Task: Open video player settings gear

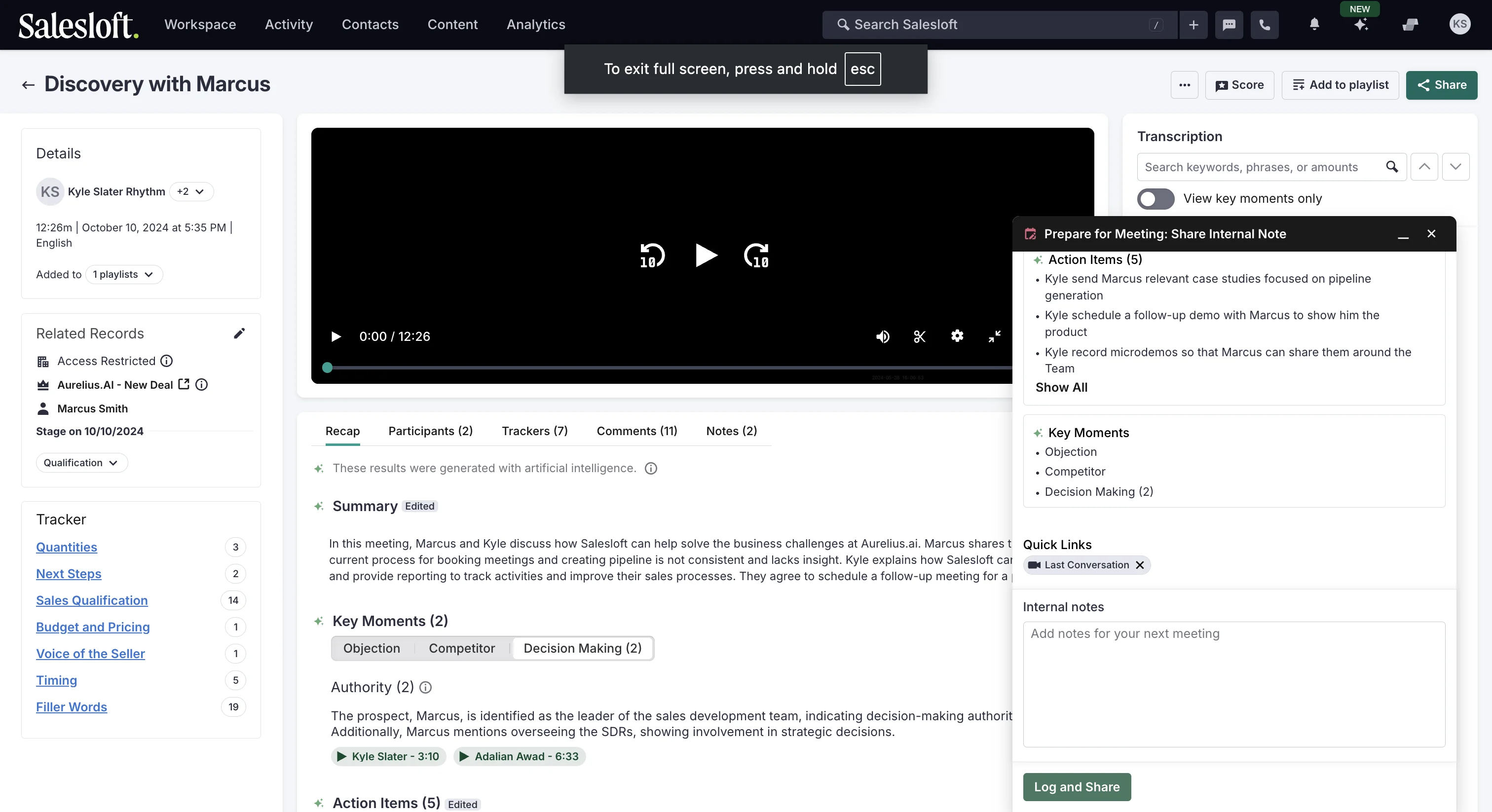Action: [957, 336]
